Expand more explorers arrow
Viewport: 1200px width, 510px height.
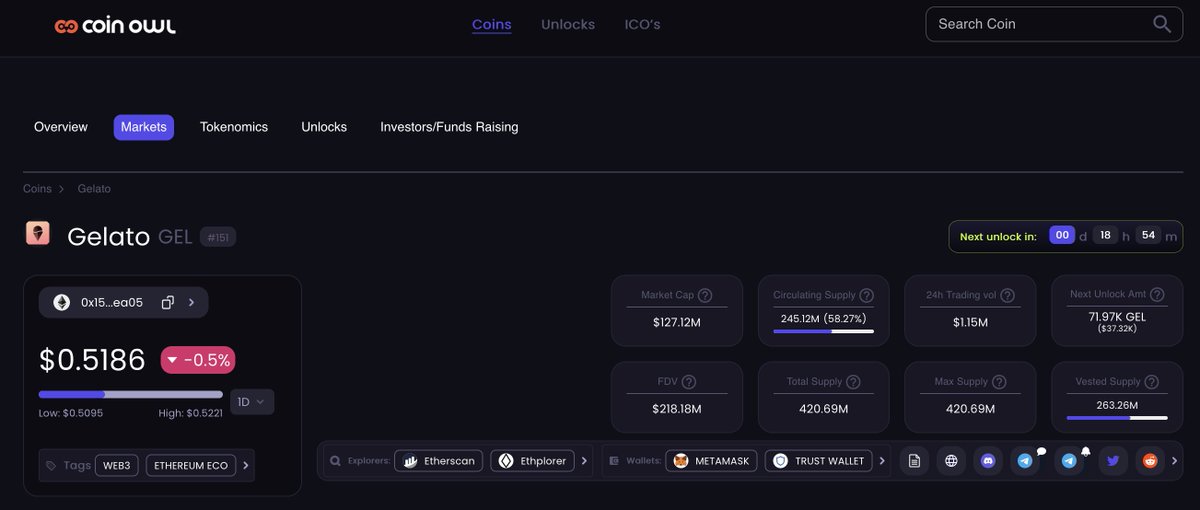[585, 461]
